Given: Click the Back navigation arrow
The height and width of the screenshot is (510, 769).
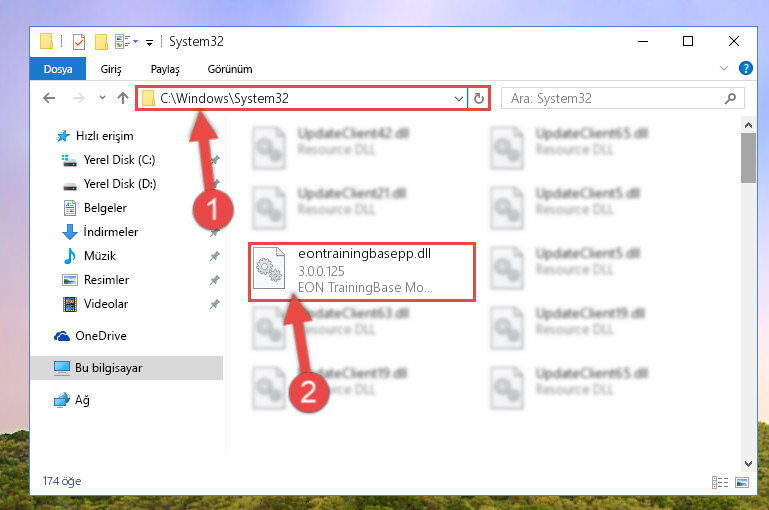Looking at the screenshot, I should 49,99.
